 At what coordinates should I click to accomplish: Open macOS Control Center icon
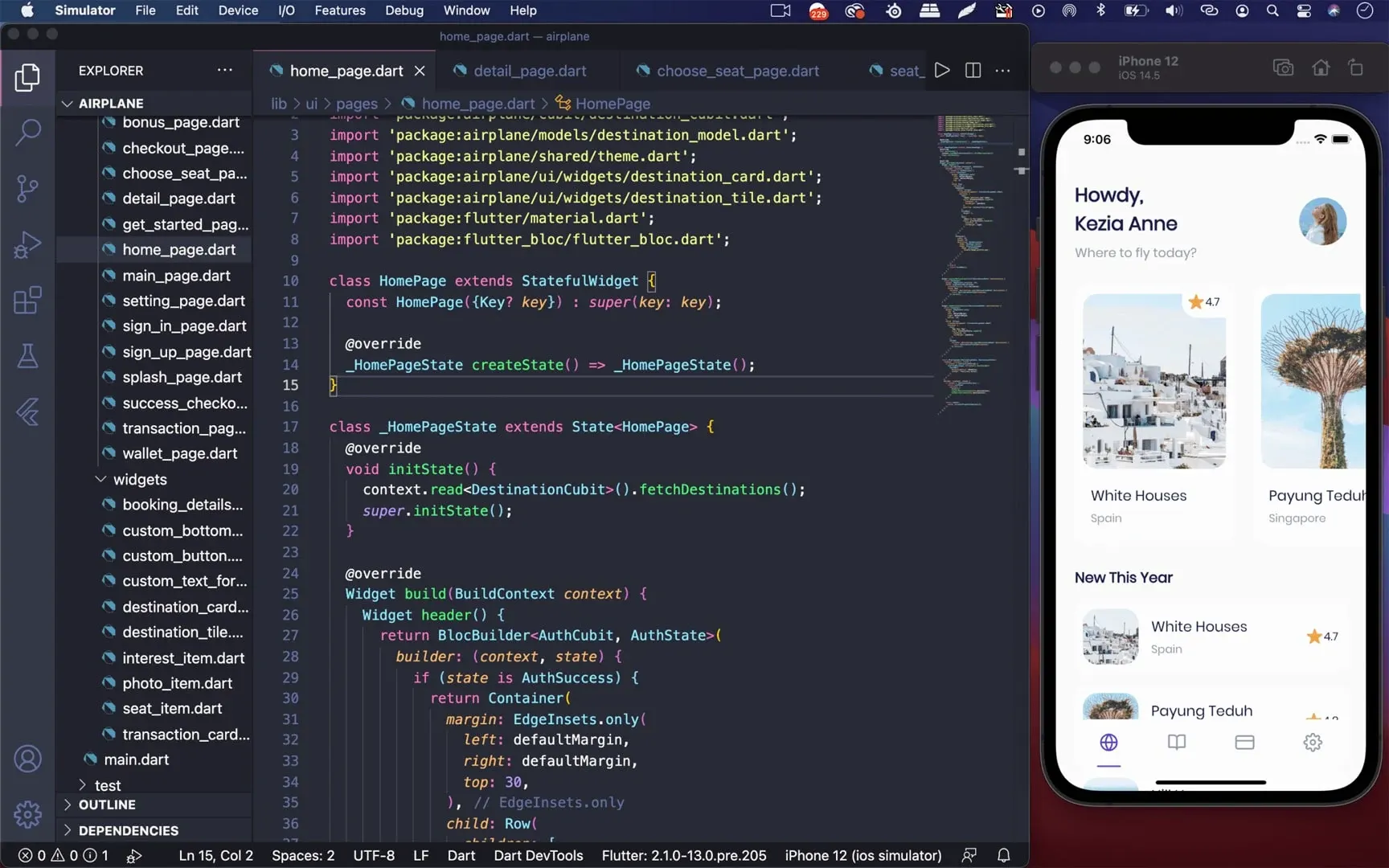click(x=1304, y=10)
